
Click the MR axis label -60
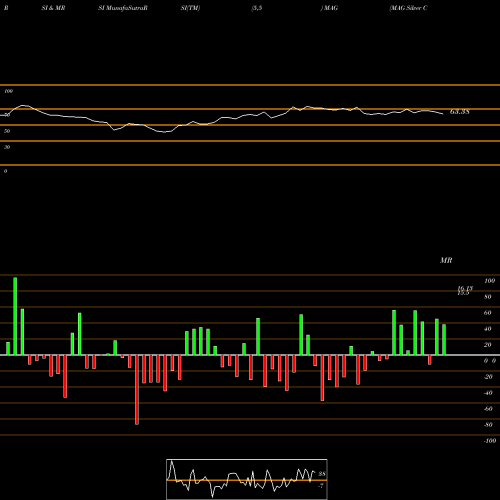488,409
